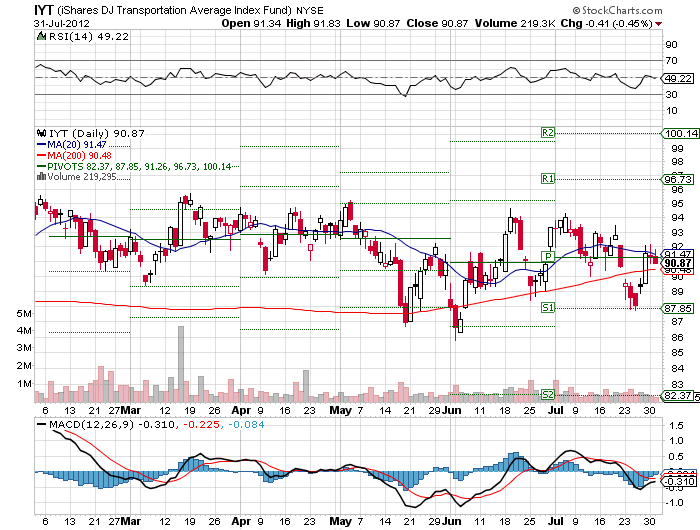Click the 5M volume axis label
The image size is (700, 530).
[24, 313]
